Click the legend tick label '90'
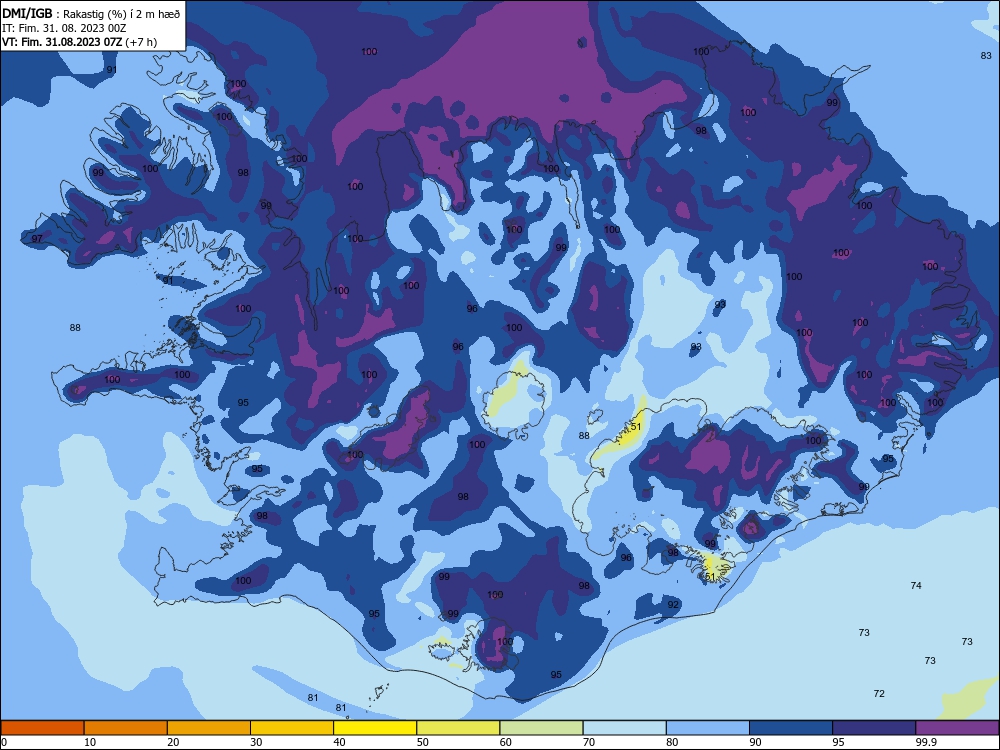 click(755, 742)
